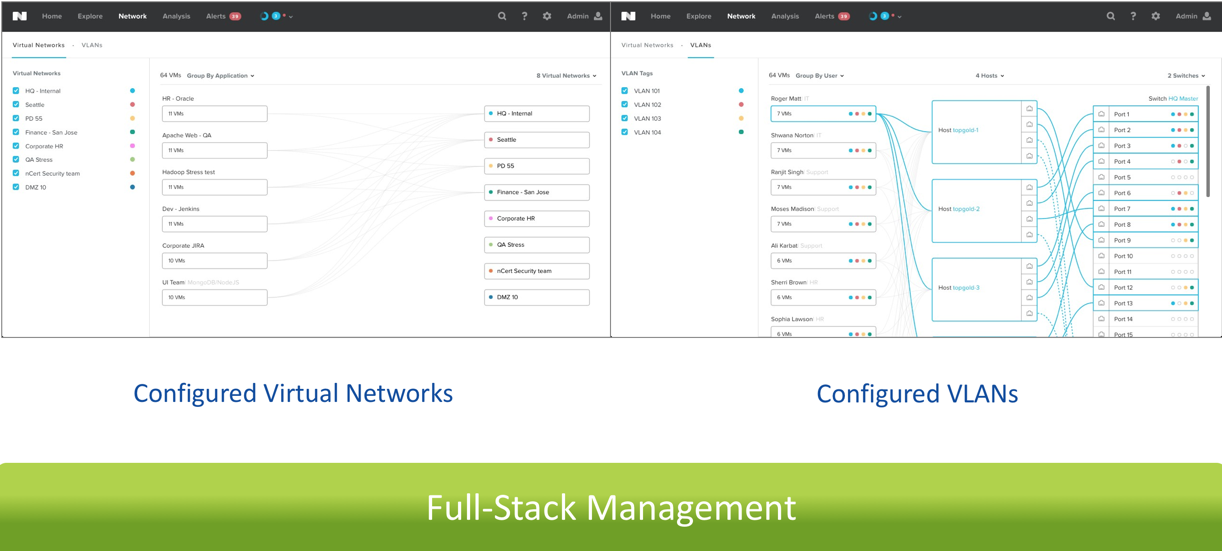Uncheck the HQ - Internal virtual network checkbox
Image resolution: width=1222 pixels, height=551 pixels.
click(x=16, y=91)
